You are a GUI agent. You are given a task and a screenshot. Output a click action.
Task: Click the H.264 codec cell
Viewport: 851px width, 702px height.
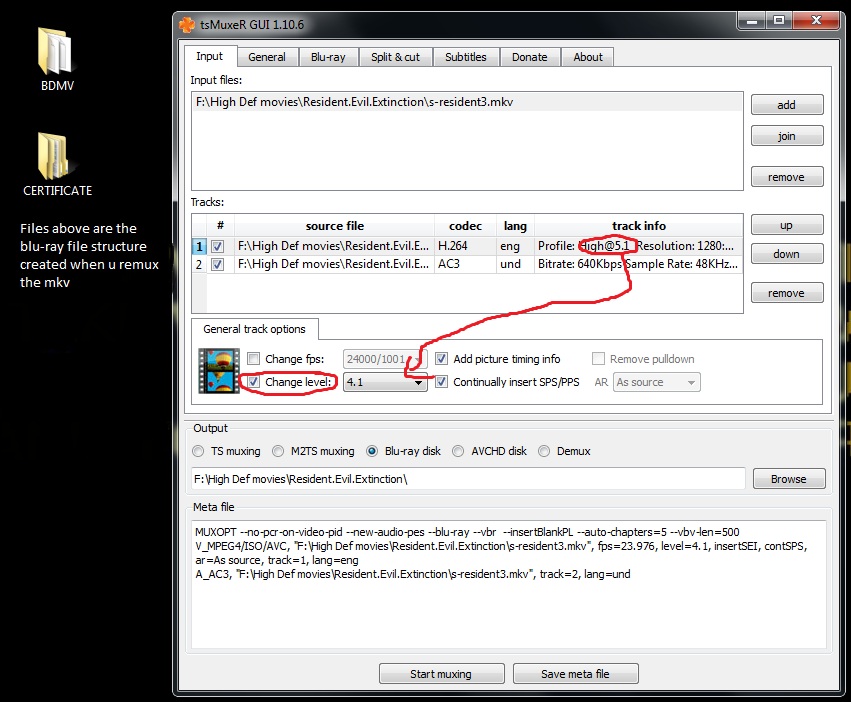(465, 246)
